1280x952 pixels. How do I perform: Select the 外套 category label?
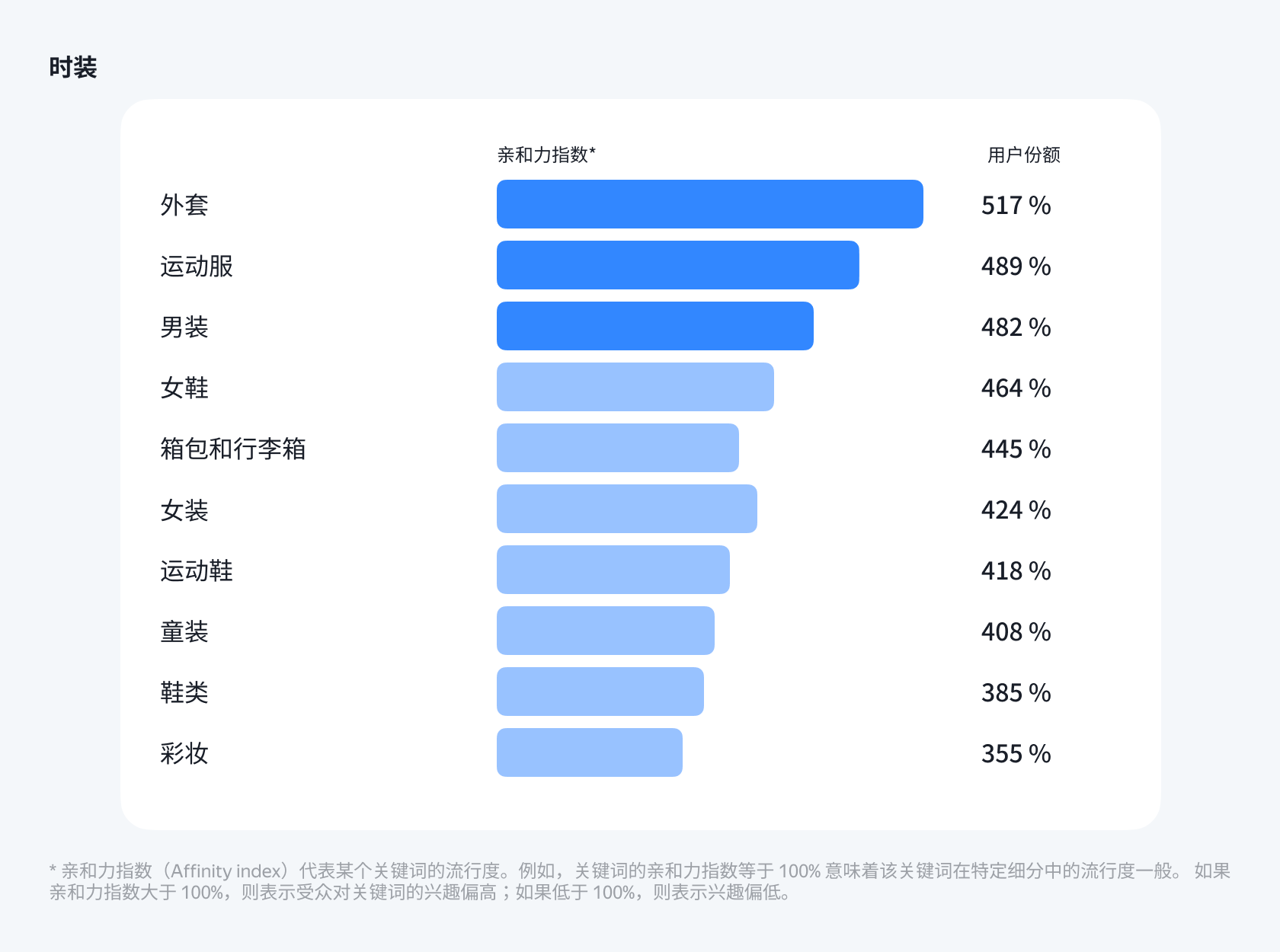pyautogui.click(x=184, y=205)
